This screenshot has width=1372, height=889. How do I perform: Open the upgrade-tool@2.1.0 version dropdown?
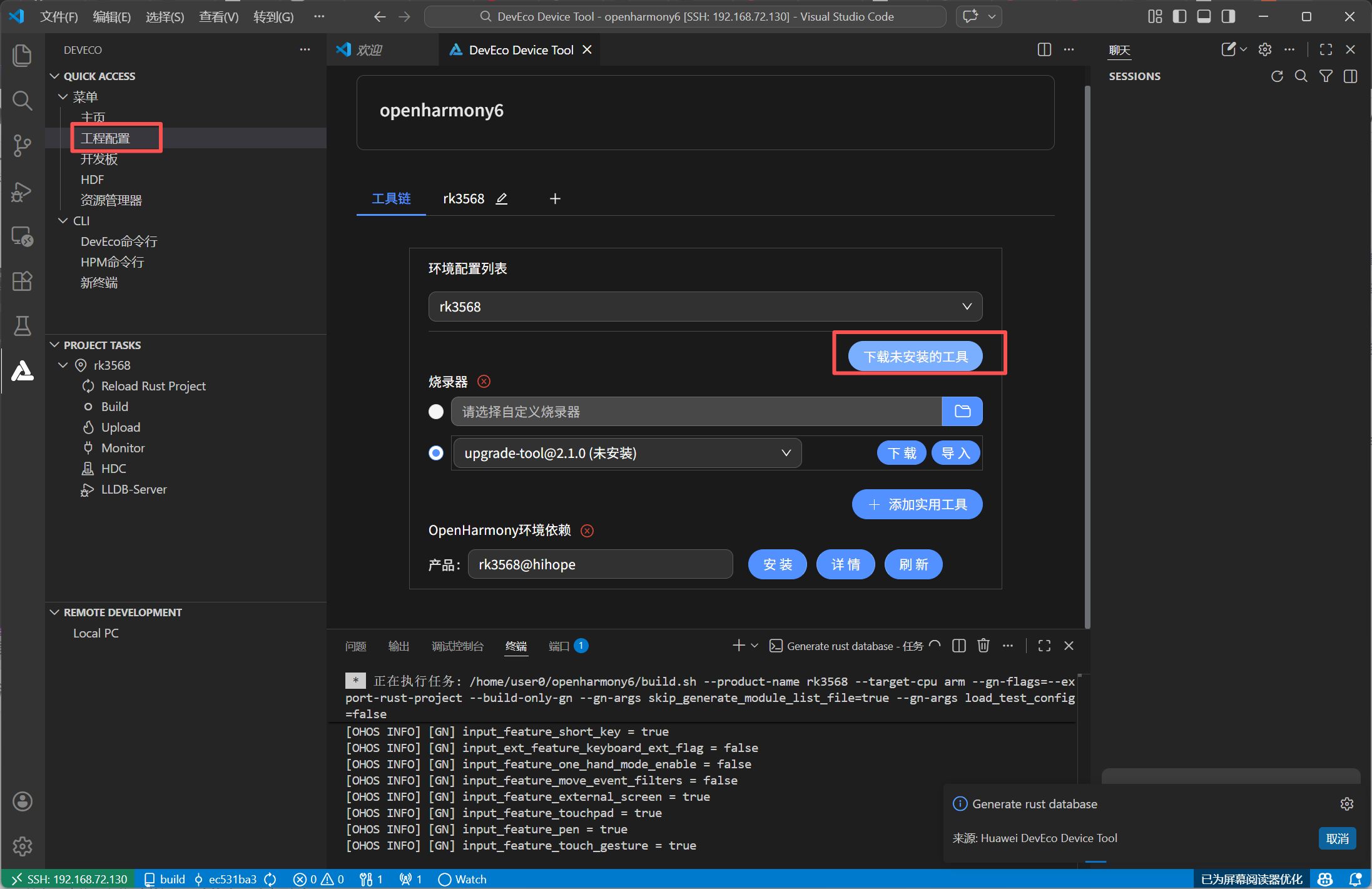point(626,453)
